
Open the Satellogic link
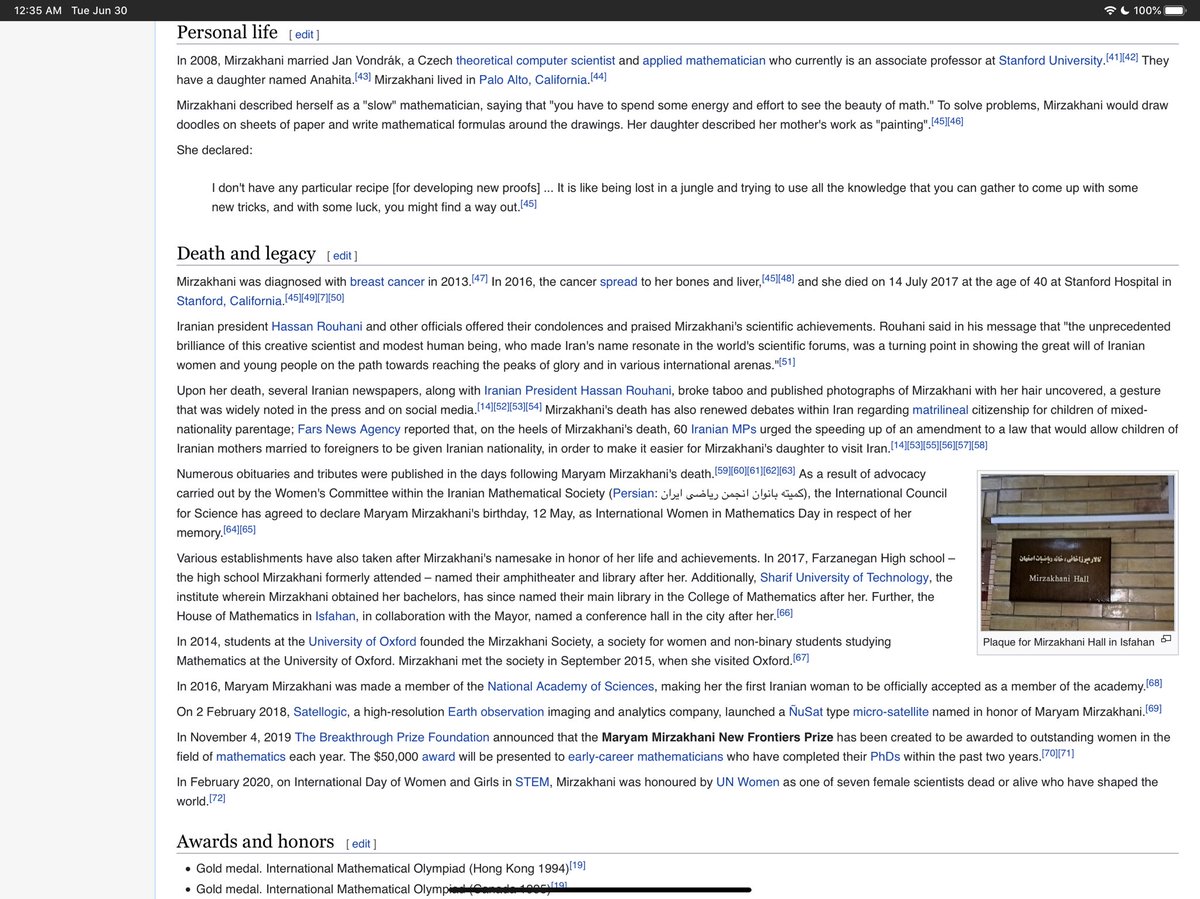tap(320, 712)
